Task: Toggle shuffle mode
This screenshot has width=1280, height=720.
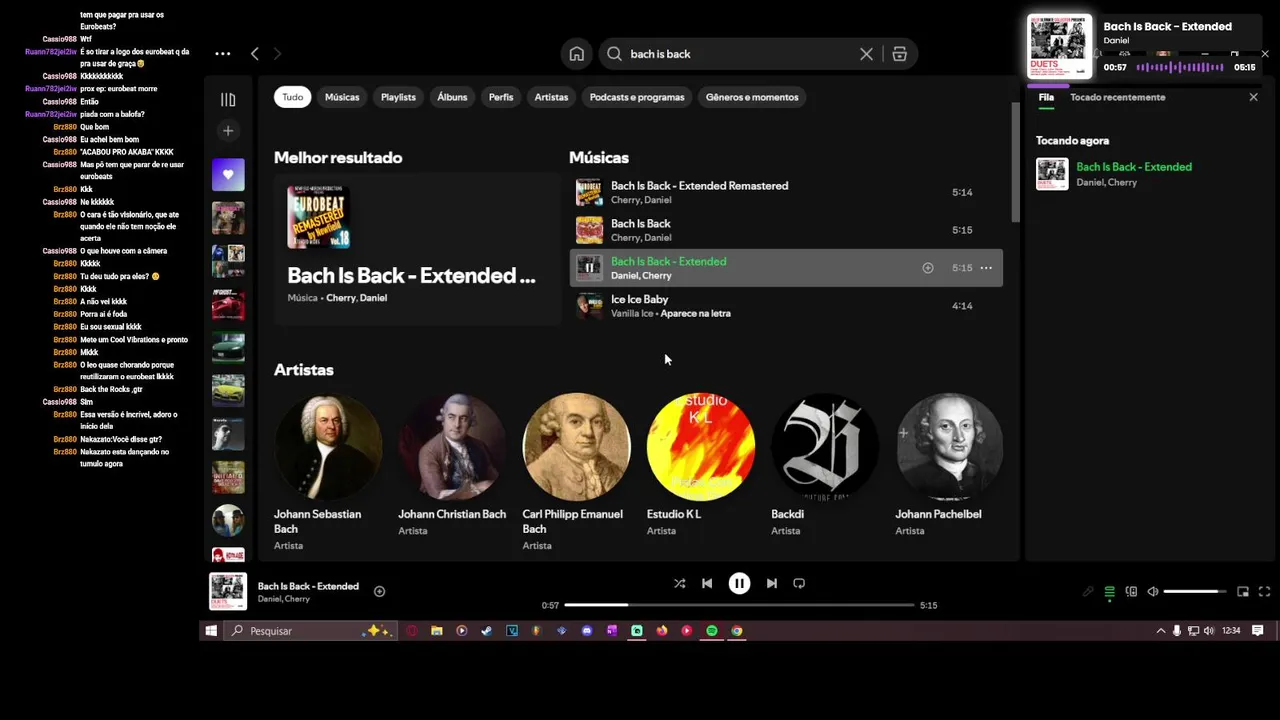Action: [679, 583]
